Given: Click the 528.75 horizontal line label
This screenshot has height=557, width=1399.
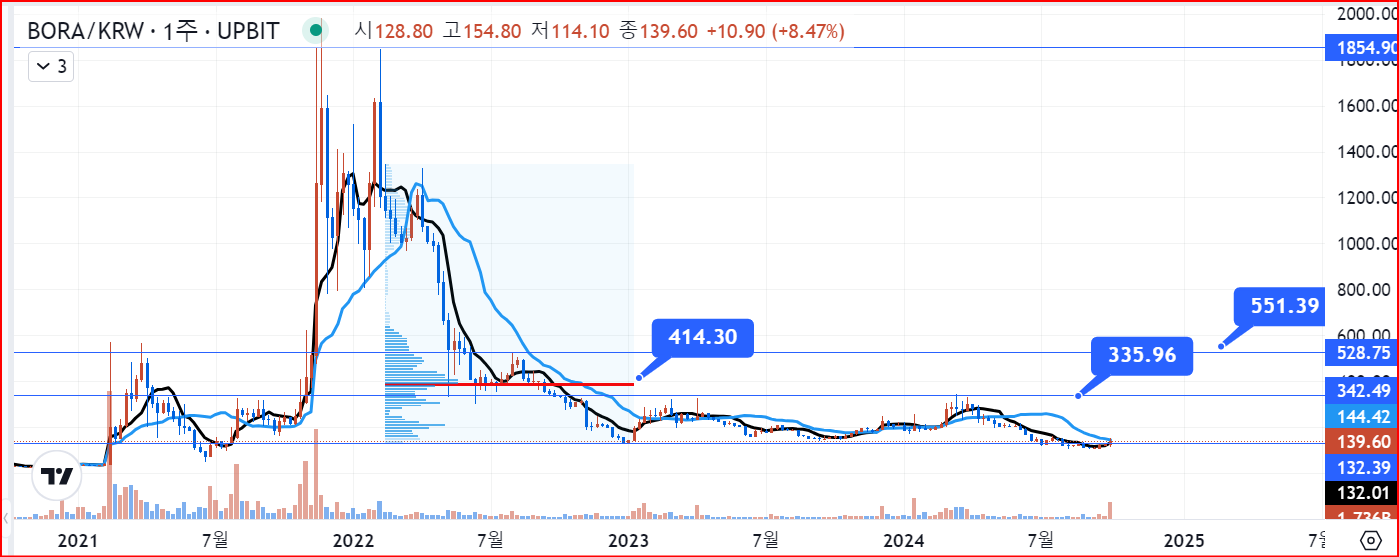Looking at the screenshot, I should [1360, 353].
